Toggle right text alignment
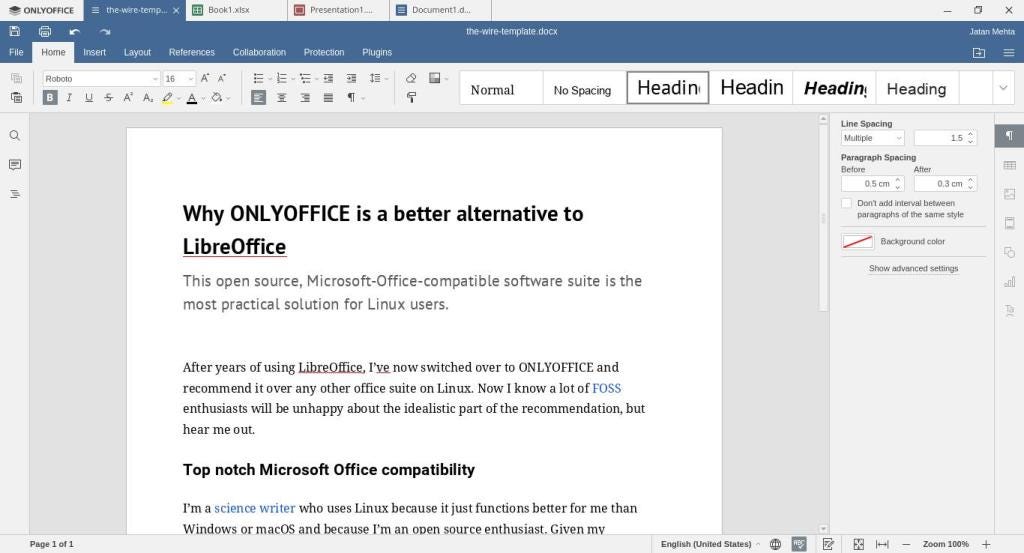 tap(305, 98)
